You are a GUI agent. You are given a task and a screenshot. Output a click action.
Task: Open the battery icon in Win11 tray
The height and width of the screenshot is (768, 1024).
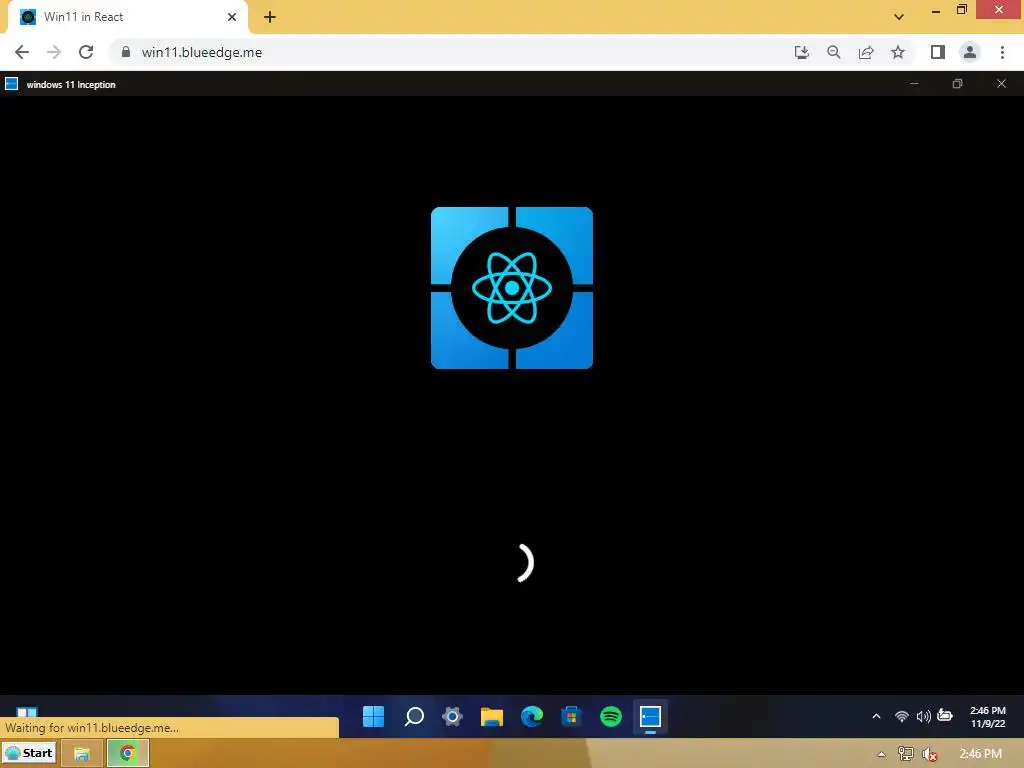[x=945, y=715]
